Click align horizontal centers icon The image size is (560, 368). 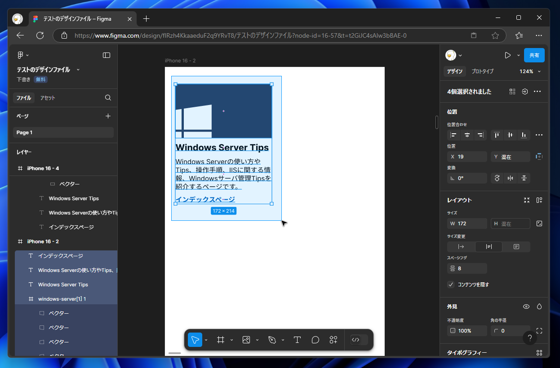pos(467,135)
